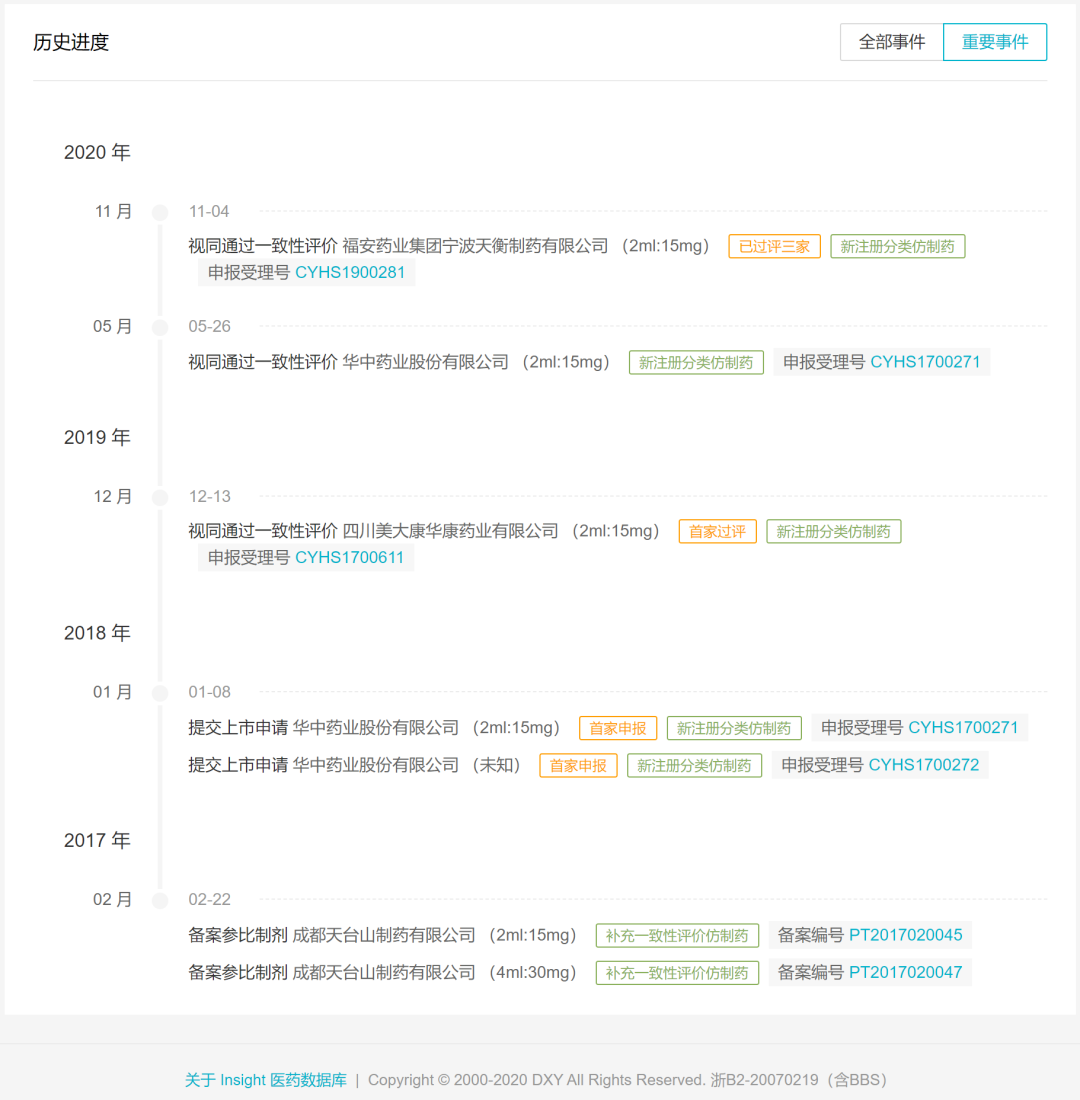Click the 2020 年 year label
The image size is (1080, 1100).
click(x=97, y=152)
